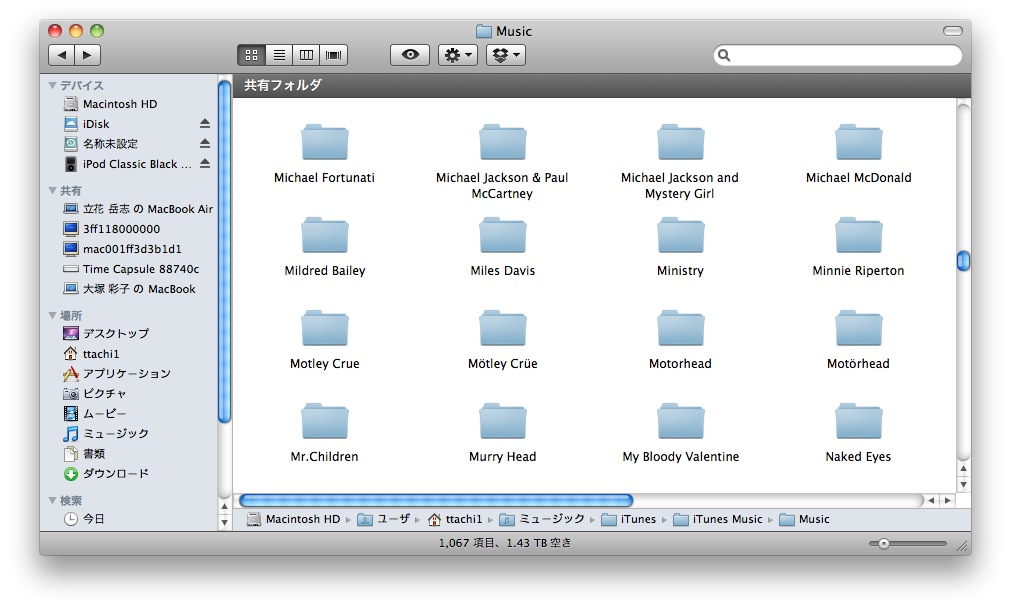Select the Mr.Children folder icon
This screenshot has height=615, width=1011.
[x=325, y=422]
